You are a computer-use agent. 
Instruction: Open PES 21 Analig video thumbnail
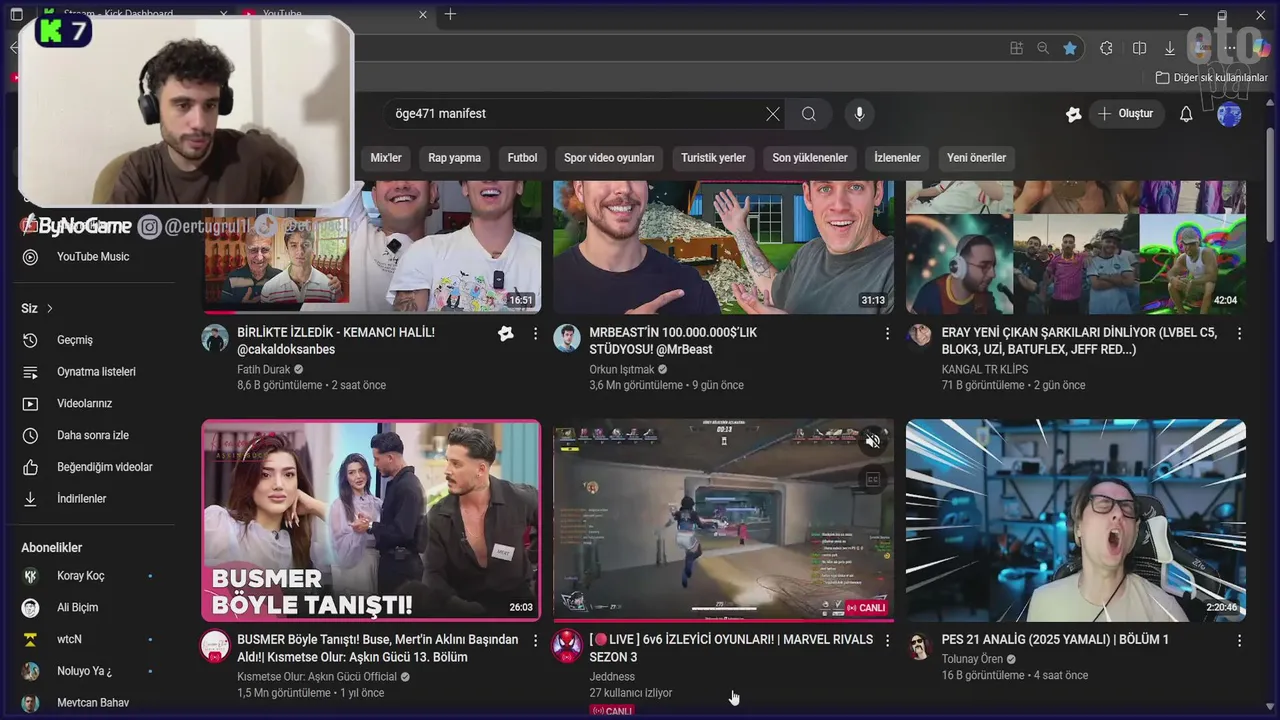(1076, 520)
